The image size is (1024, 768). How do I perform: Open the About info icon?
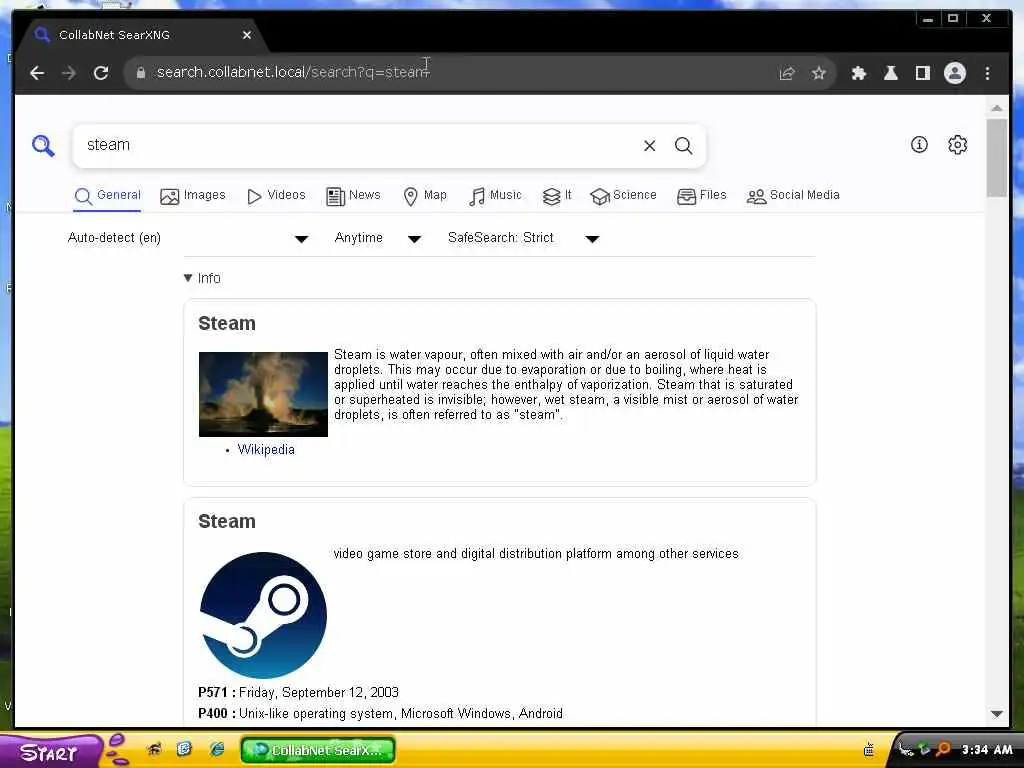(x=919, y=144)
